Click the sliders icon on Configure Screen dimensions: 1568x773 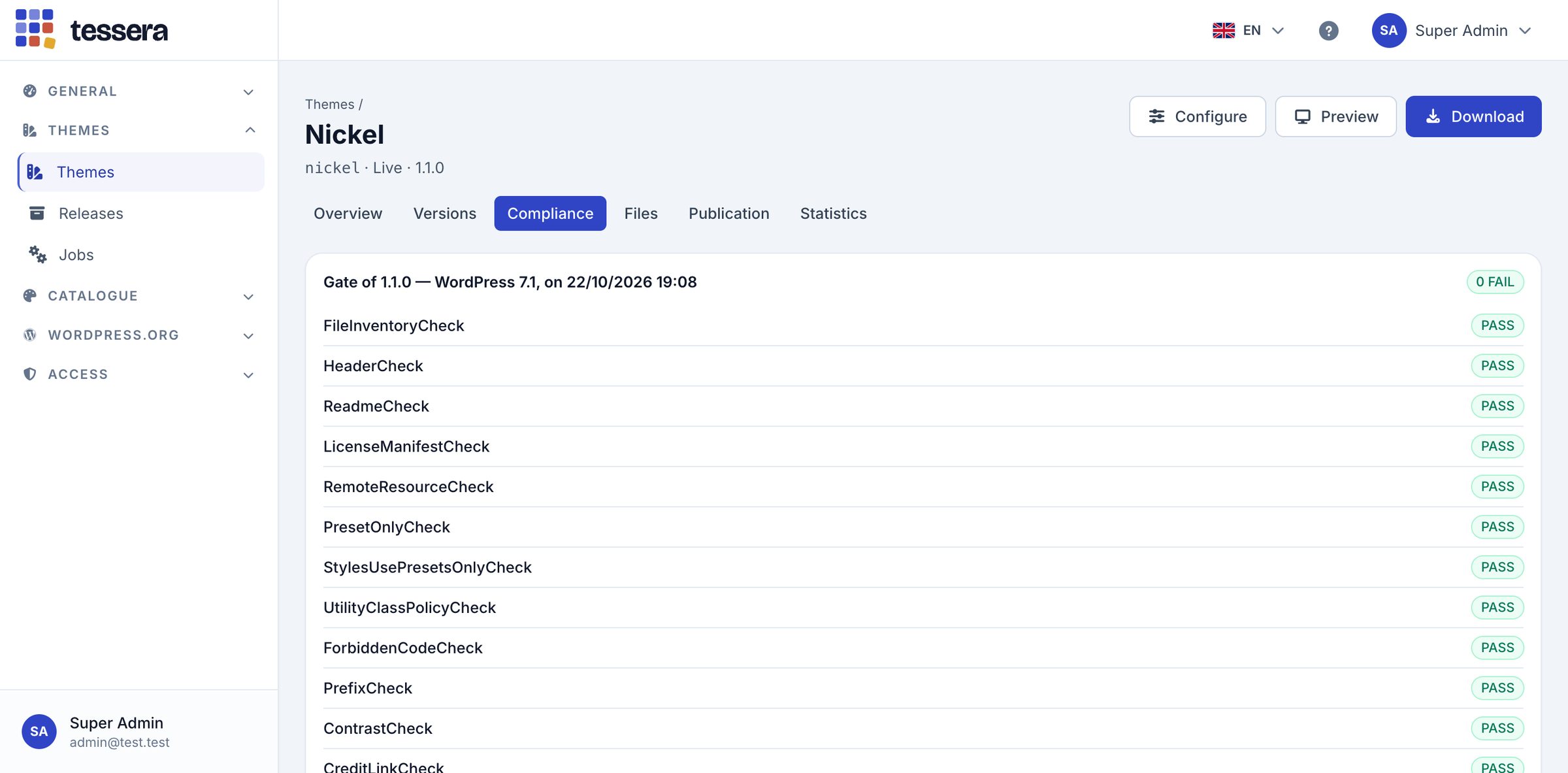point(1156,116)
